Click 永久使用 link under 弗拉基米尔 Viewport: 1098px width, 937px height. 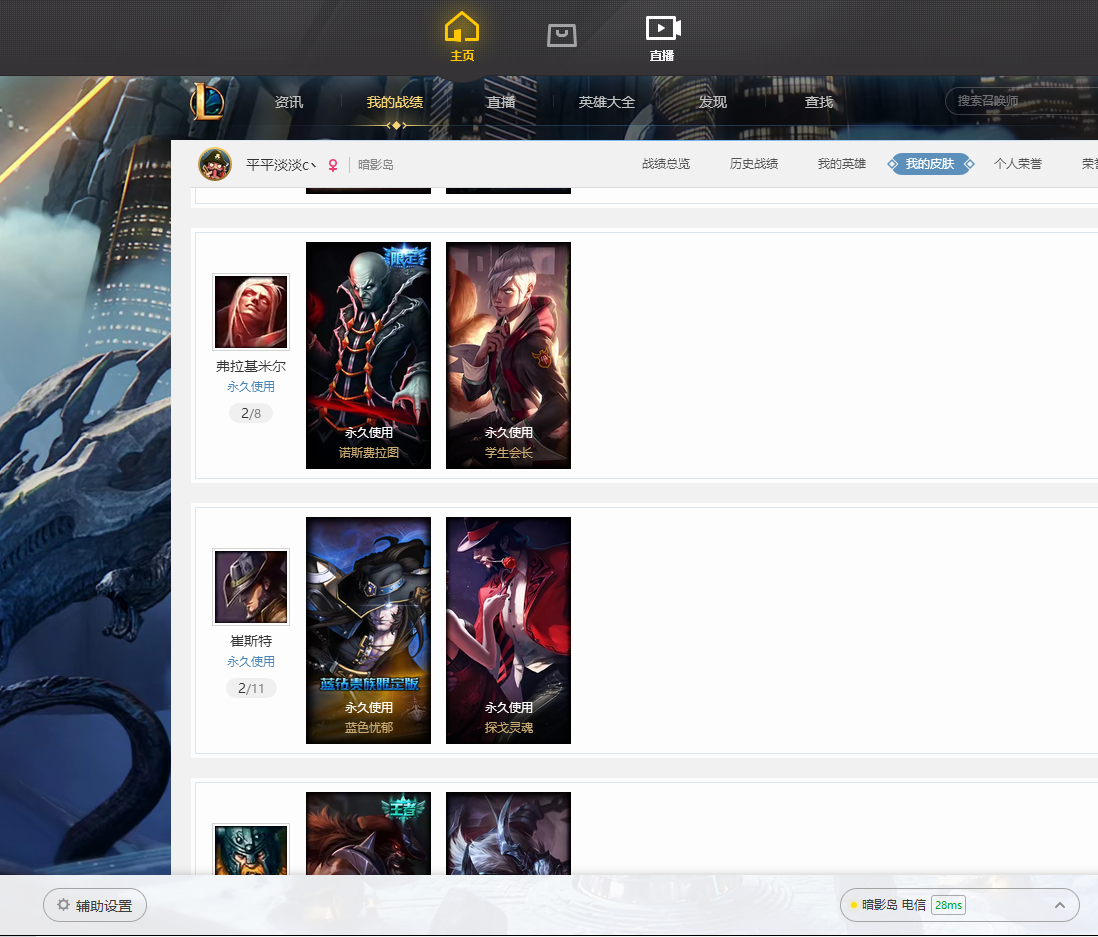click(x=251, y=387)
